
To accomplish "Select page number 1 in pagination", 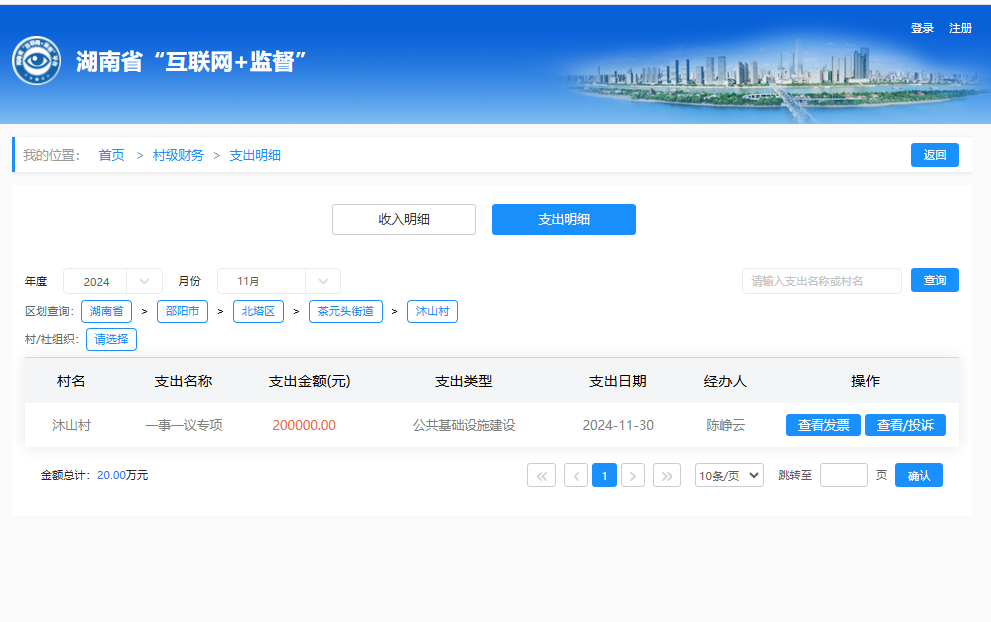I will (604, 475).
